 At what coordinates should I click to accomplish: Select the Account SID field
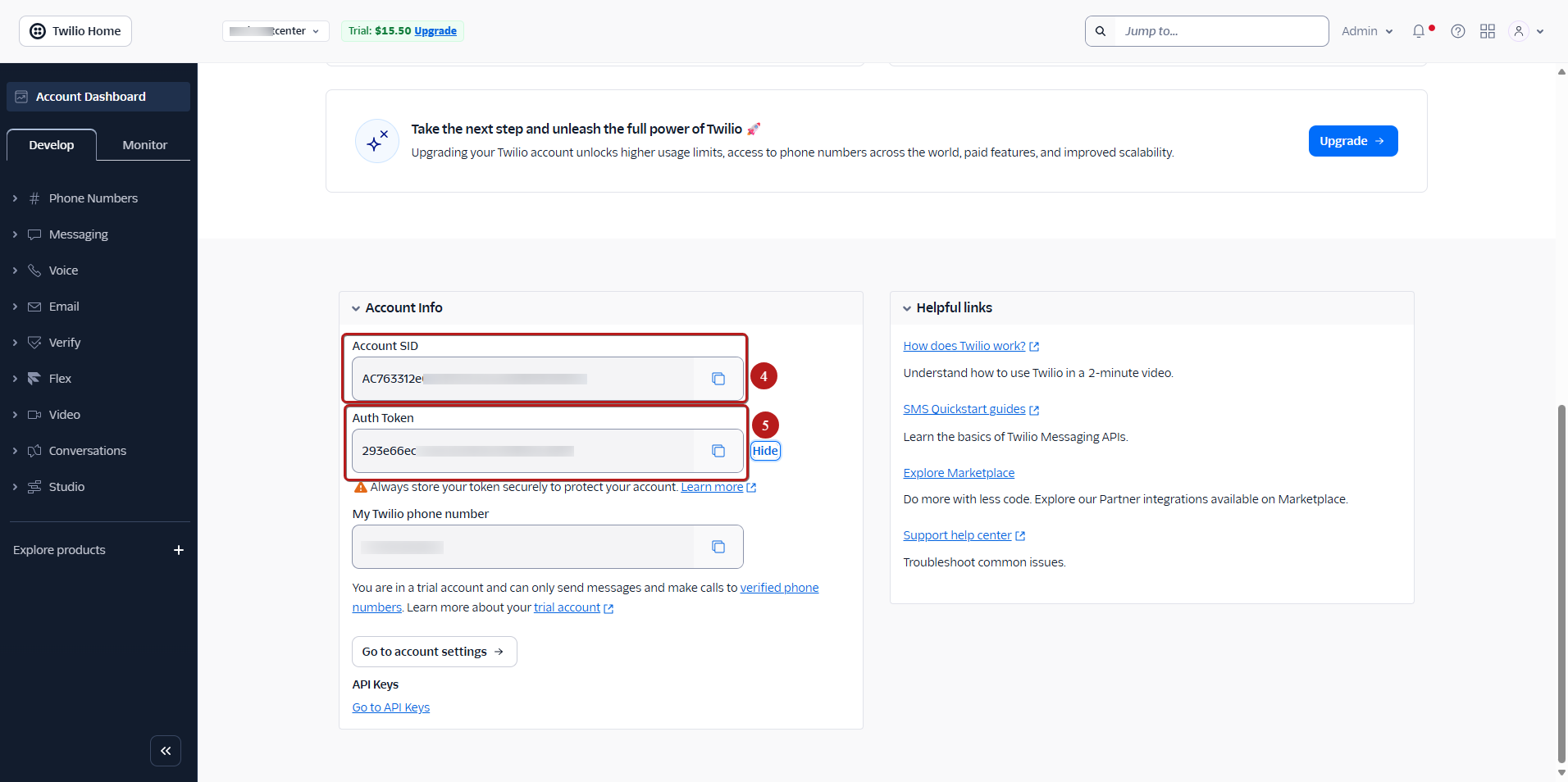click(x=523, y=379)
